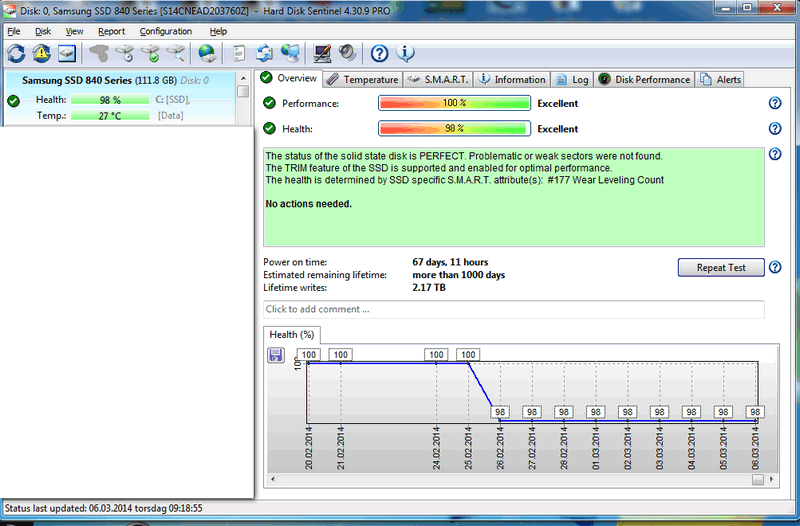The image size is (800, 526).
Task: Click the refresh icon with yellow warning triangle
Action: (41, 53)
